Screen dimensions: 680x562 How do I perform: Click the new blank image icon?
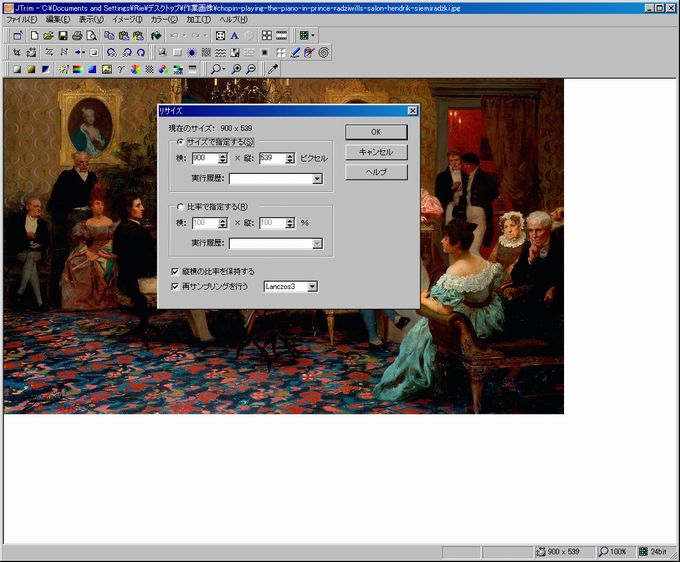pos(35,36)
